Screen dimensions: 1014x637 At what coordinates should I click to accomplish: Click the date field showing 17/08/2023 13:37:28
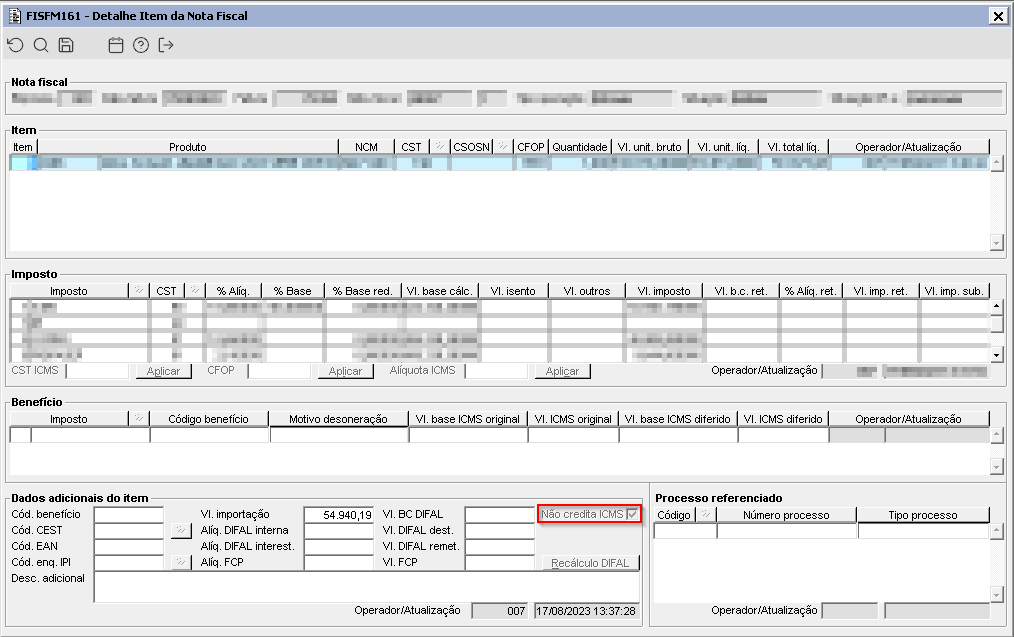tap(587, 611)
